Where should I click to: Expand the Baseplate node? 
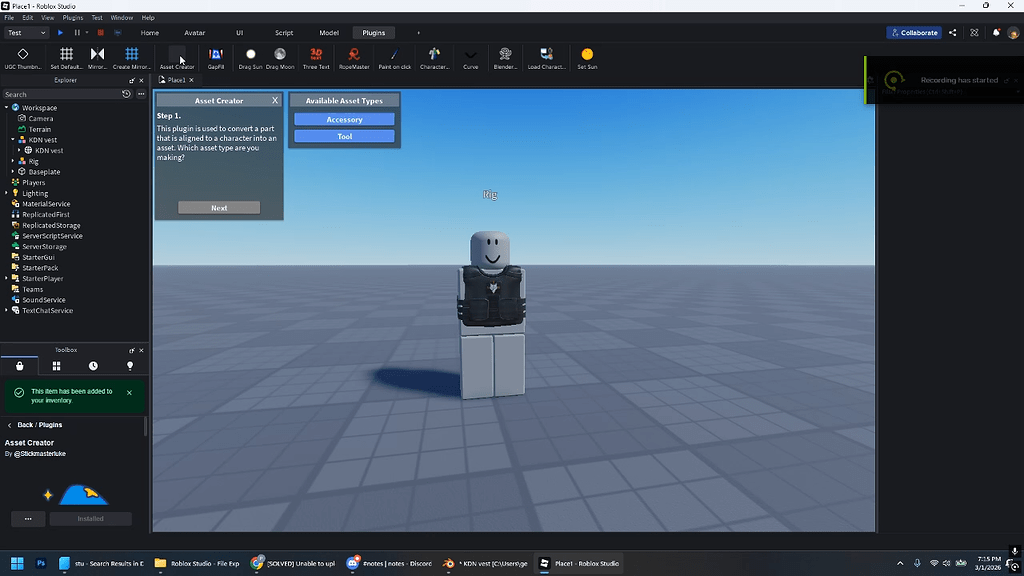pos(13,172)
